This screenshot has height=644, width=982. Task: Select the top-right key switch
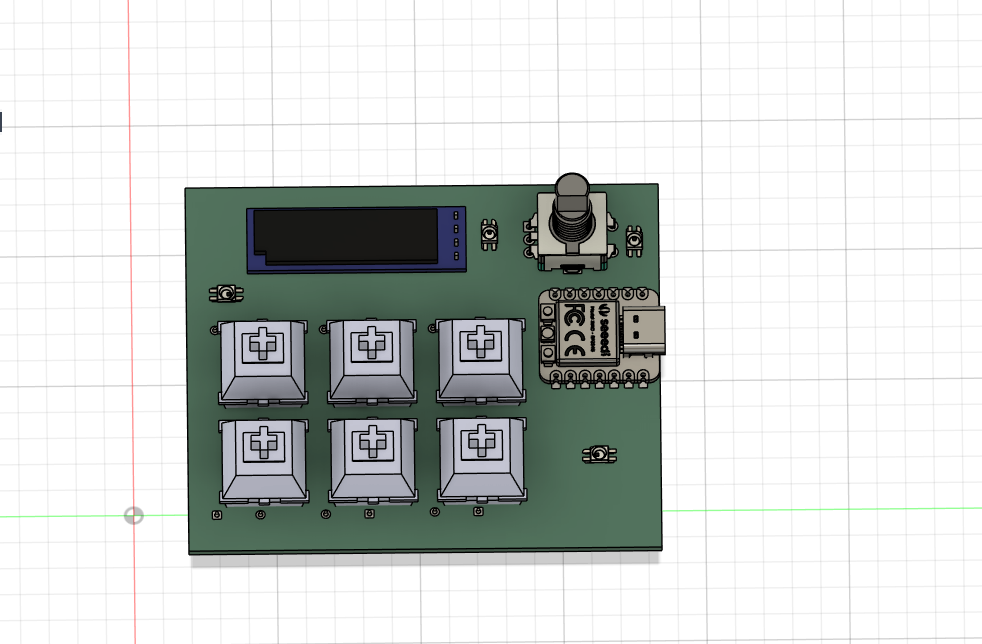coord(480,361)
